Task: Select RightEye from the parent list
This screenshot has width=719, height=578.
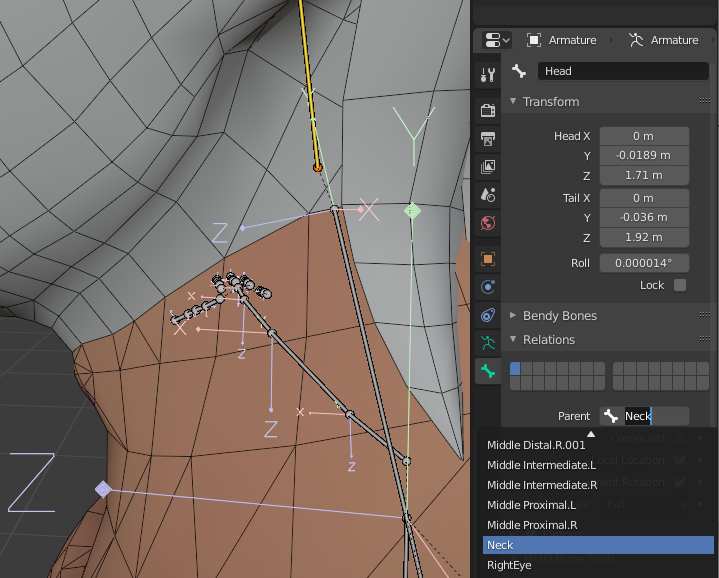Action: pyautogui.click(x=598, y=565)
